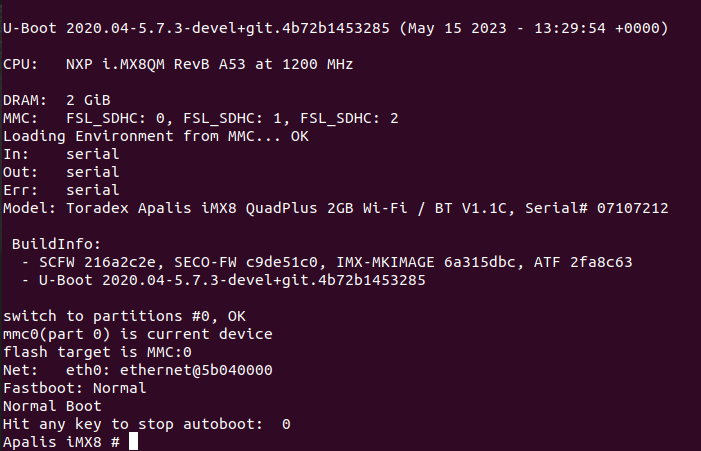701x451 pixels.
Task: Click the 'Err: serial' line
Action: (61, 190)
